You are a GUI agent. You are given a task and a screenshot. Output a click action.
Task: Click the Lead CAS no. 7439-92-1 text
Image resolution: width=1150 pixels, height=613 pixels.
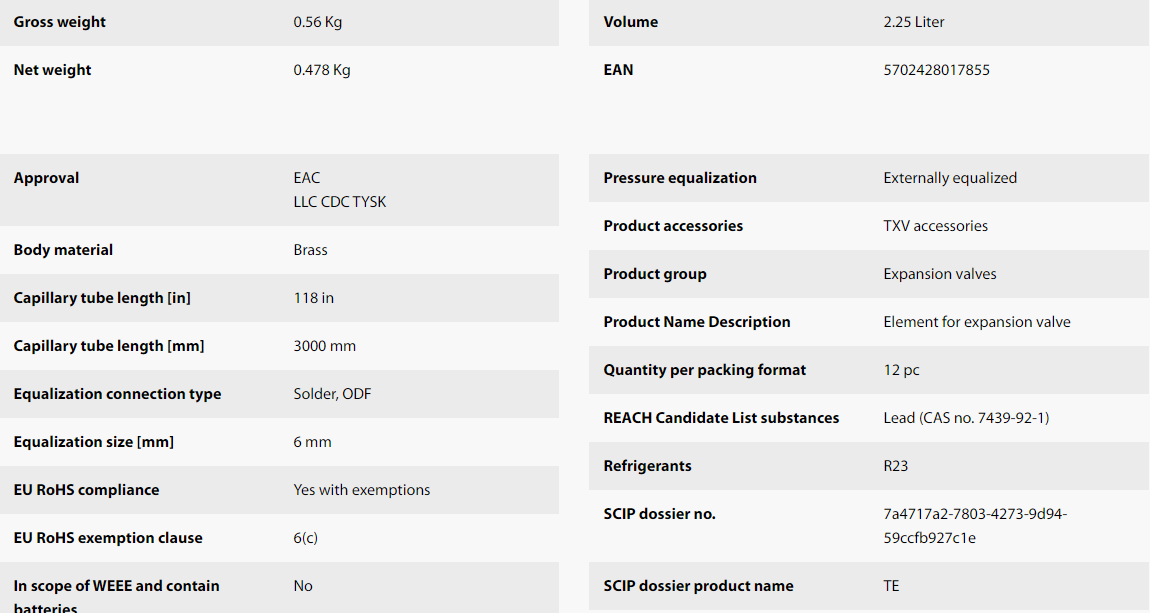coord(966,418)
